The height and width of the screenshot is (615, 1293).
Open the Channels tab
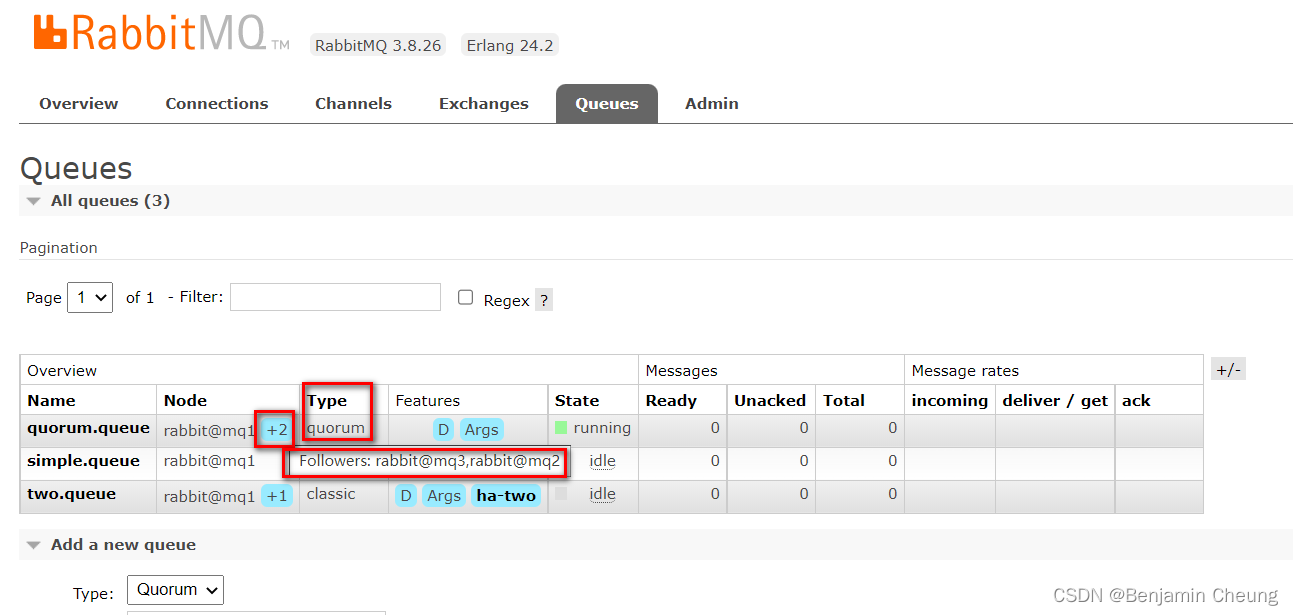(x=353, y=103)
